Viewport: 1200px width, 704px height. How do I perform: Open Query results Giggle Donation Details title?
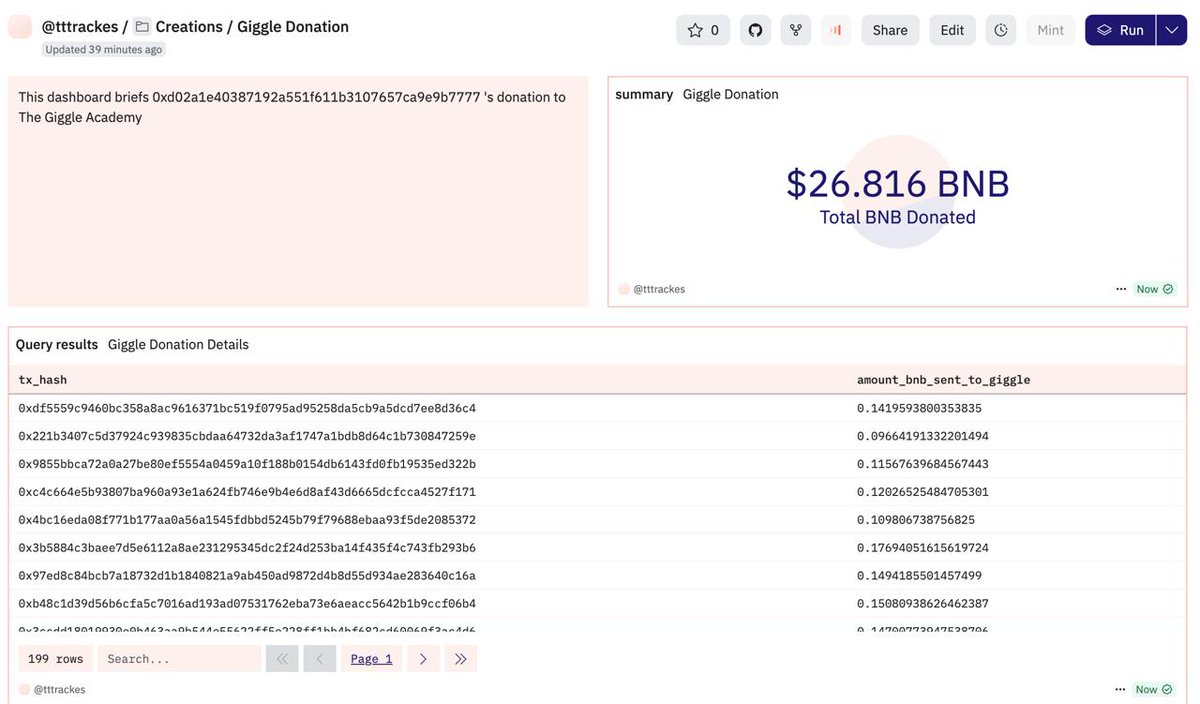(178, 344)
